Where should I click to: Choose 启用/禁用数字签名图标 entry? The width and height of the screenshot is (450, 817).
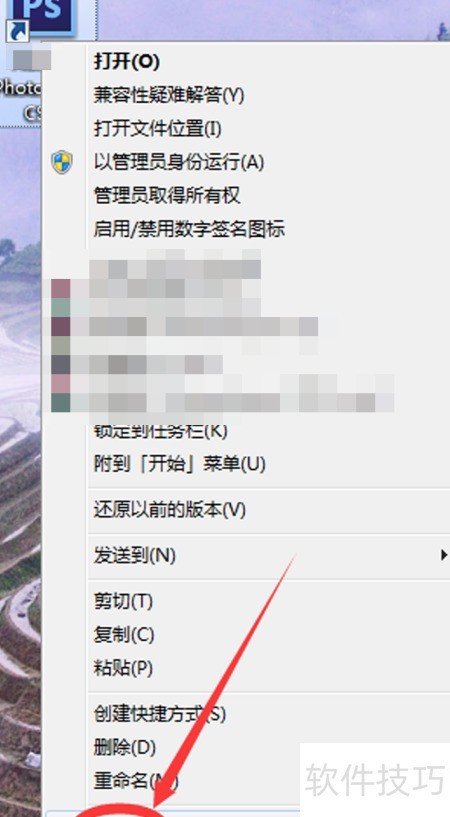189,229
